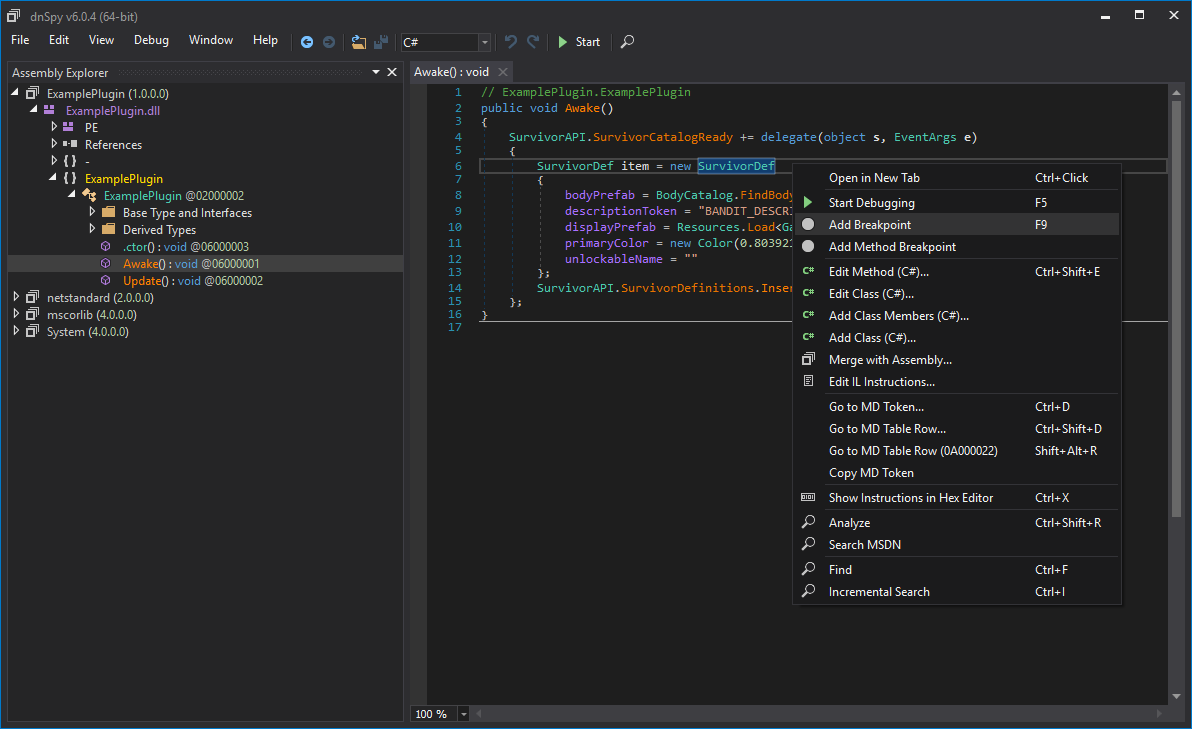Choose Search MSDN
The width and height of the screenshot is (1192, 729).
click(957, 544)
